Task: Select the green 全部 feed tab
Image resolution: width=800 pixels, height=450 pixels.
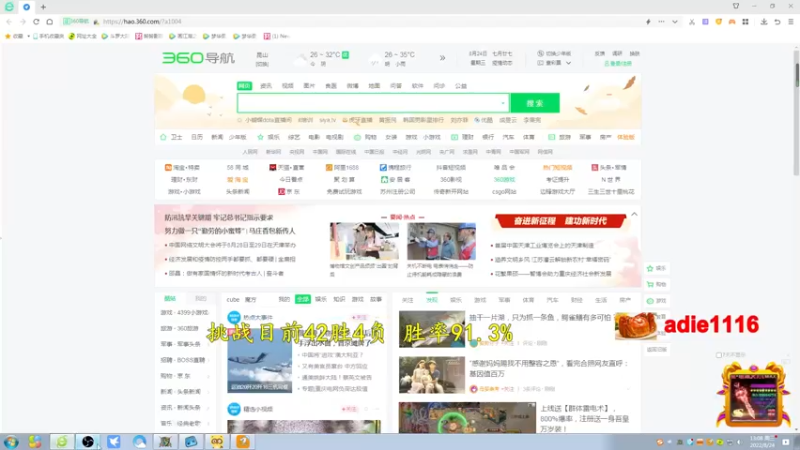Action: [303, 299]
